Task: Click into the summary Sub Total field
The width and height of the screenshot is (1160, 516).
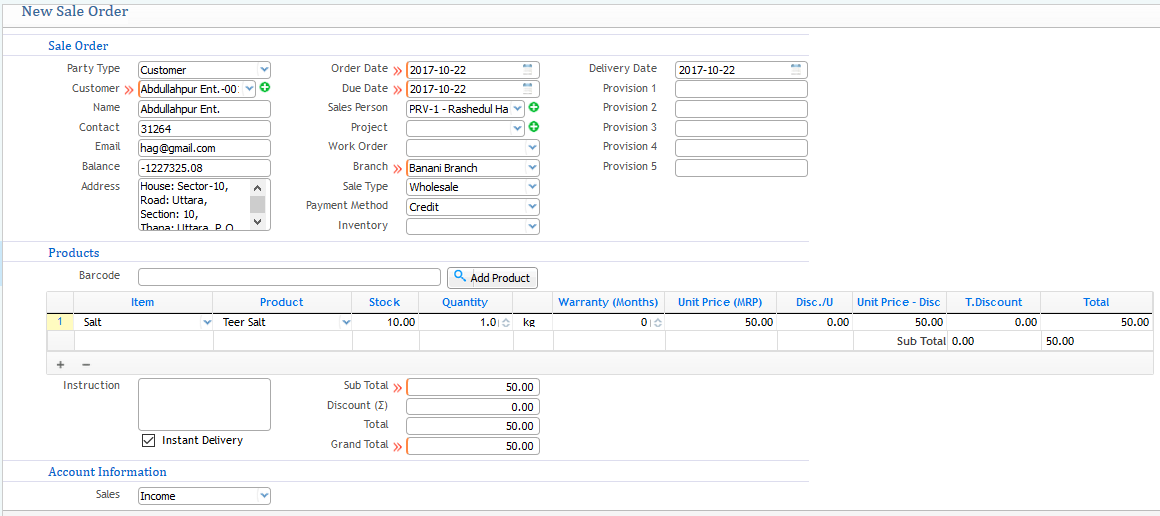Action: pos(473,387)
